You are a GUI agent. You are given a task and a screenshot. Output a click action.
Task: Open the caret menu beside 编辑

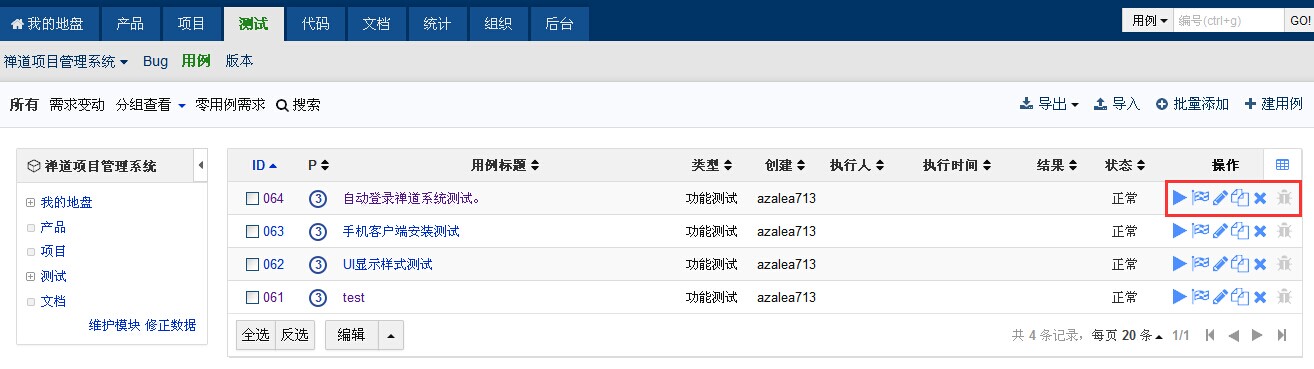click(391, 336)
